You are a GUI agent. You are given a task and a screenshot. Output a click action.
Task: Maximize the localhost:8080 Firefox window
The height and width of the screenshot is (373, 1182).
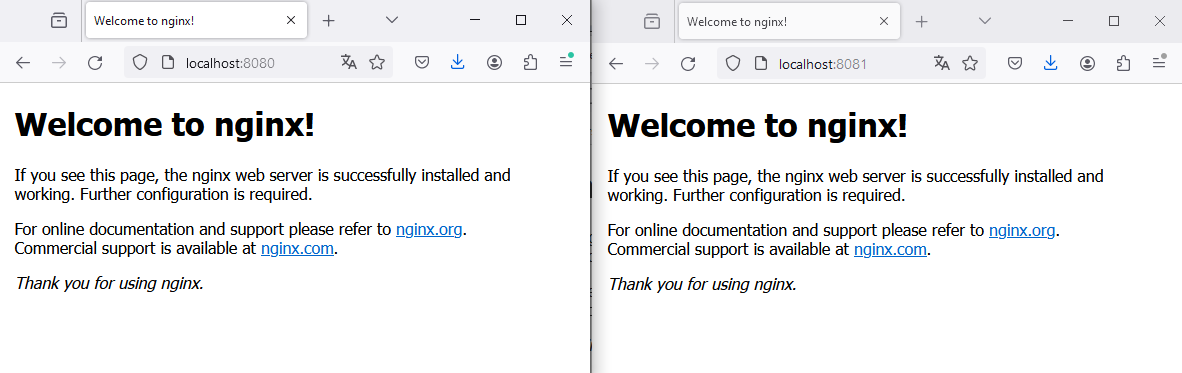click(521, 20)
